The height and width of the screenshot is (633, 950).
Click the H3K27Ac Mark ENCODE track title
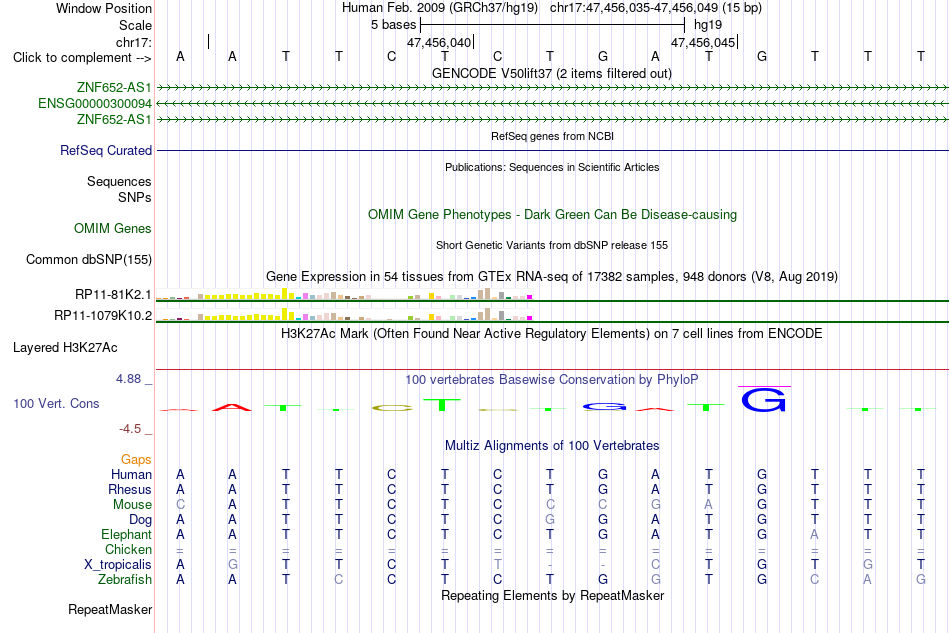coord(552,334)
